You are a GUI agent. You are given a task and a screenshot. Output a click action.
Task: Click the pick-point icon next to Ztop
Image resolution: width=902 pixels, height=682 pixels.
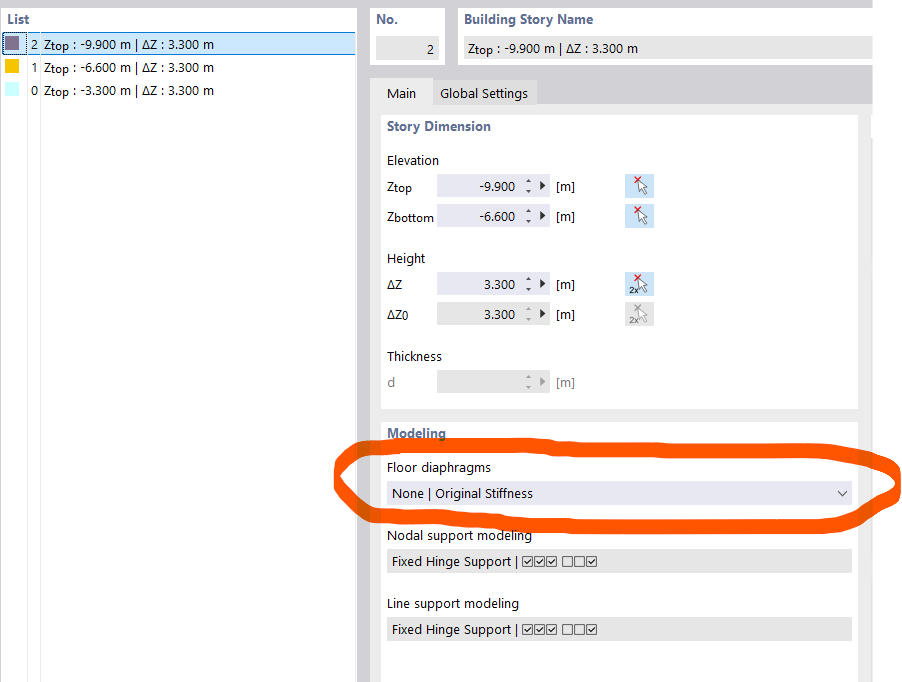tap(639, 186)
